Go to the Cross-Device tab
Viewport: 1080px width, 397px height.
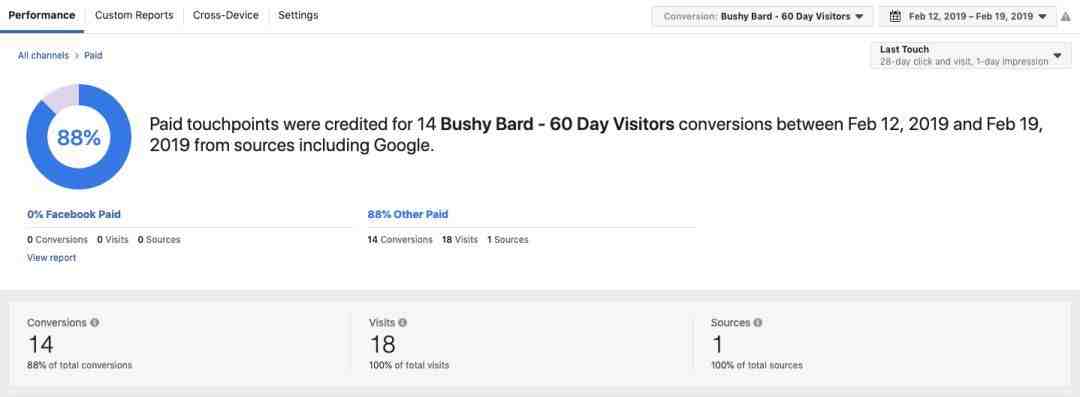[226, 15]
